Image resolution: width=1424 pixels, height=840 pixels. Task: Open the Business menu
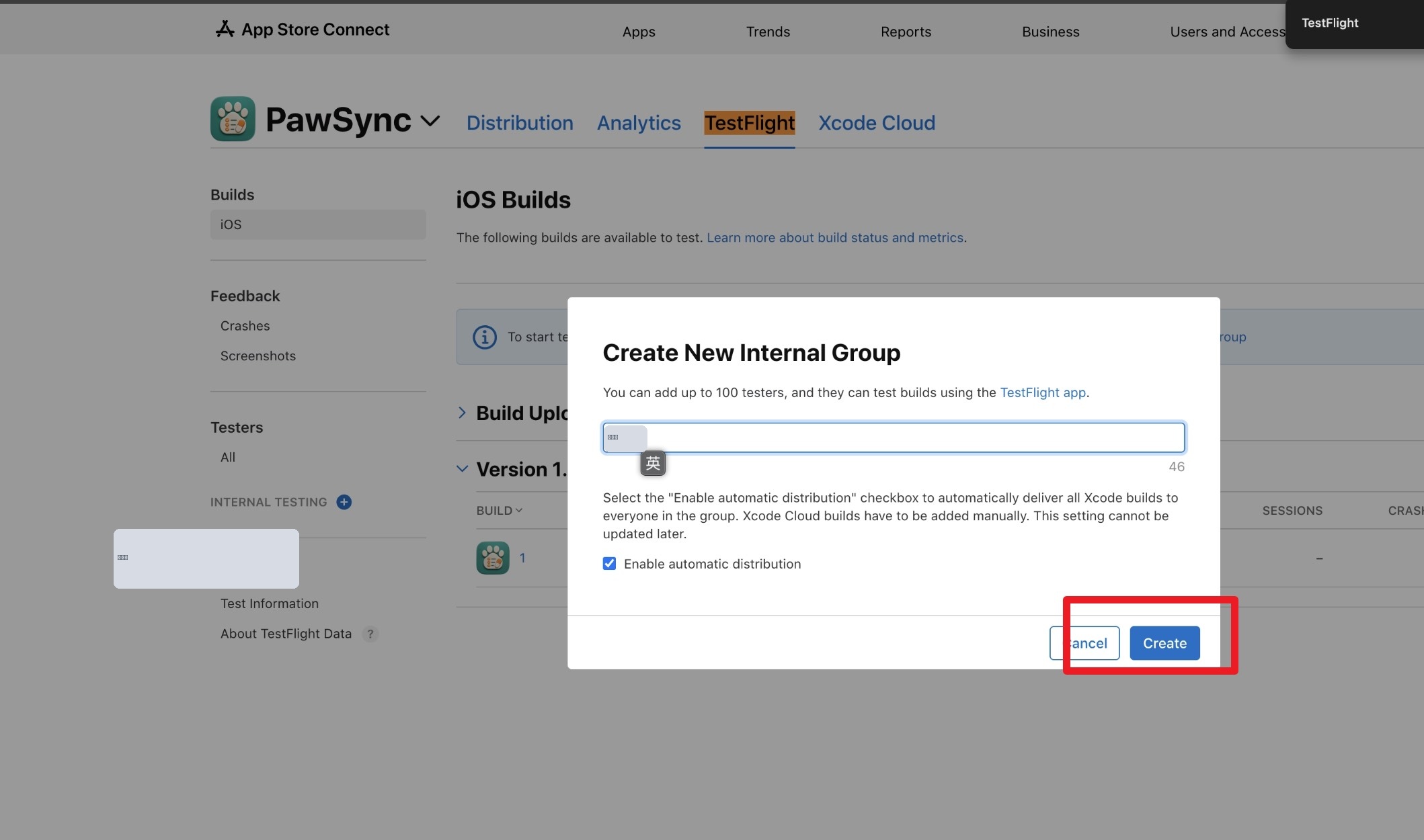1050,32
